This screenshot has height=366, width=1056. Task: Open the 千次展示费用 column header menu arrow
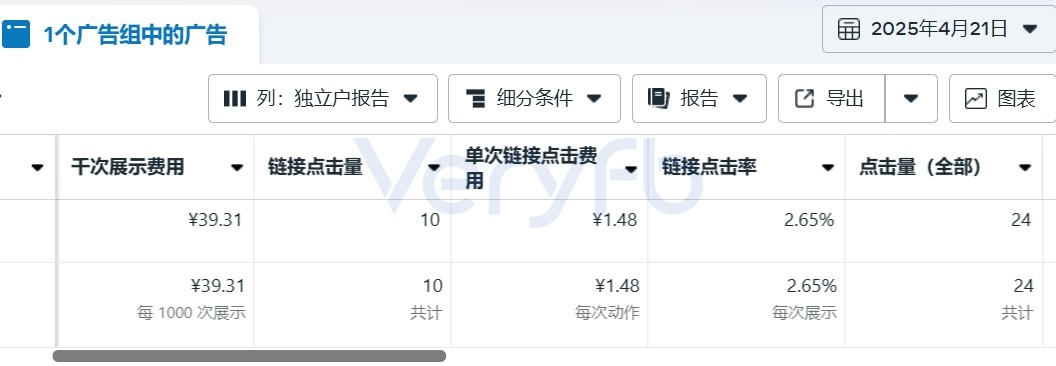(237, 168)
